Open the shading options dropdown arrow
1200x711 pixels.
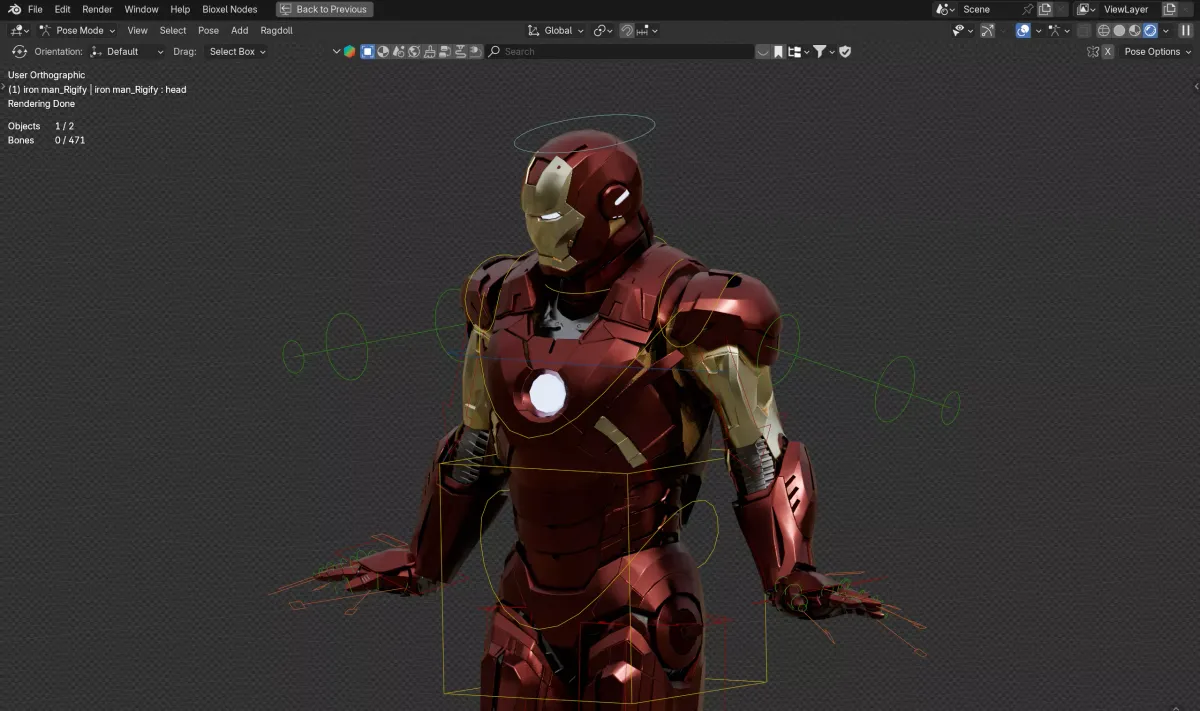[1165, 31]
